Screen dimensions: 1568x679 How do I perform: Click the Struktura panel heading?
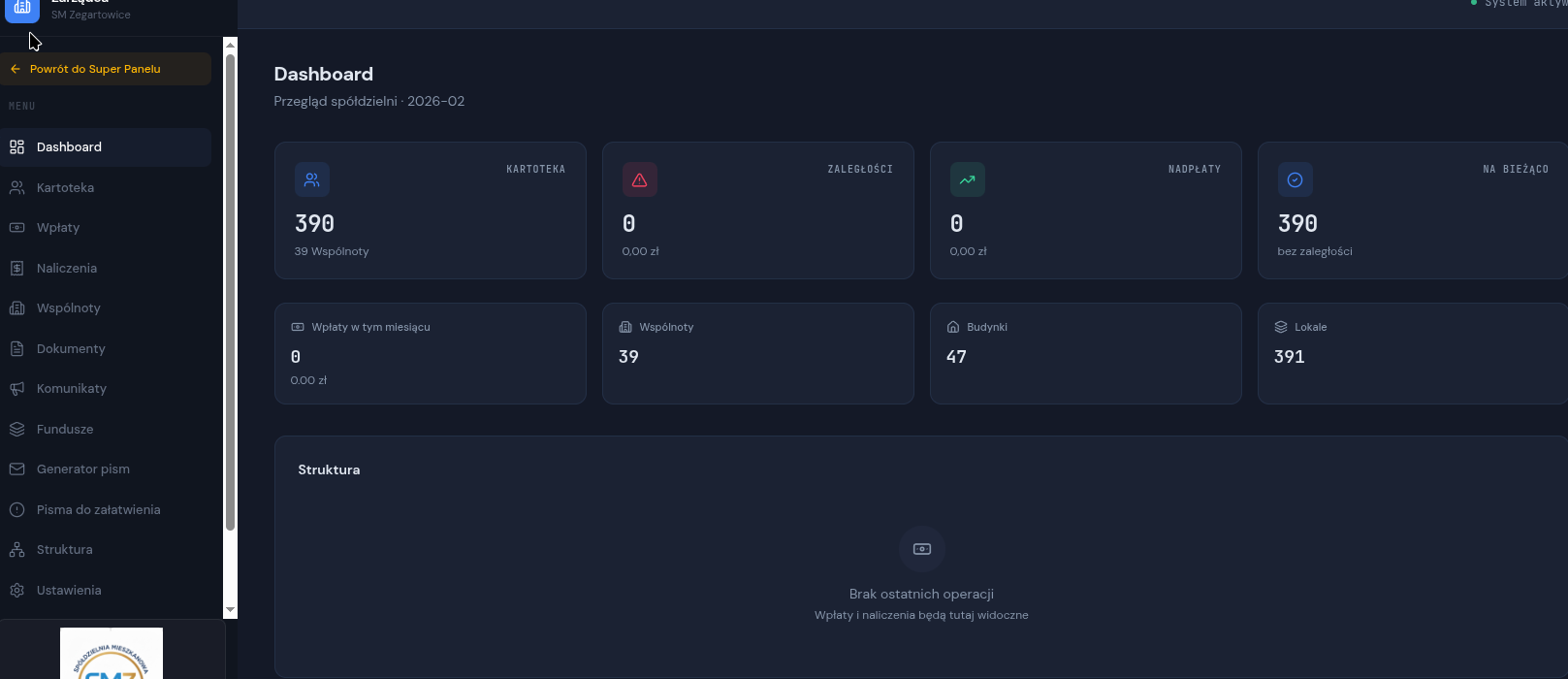329,469
